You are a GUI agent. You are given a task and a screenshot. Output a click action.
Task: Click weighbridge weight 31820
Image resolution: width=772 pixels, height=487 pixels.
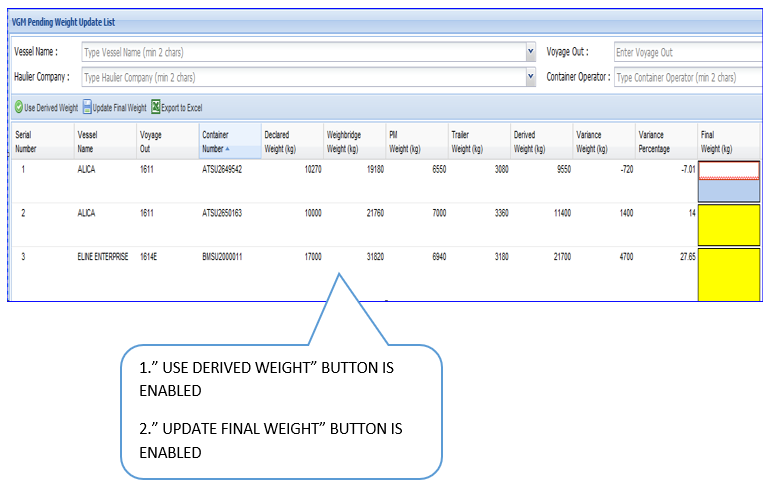point(375,257)
